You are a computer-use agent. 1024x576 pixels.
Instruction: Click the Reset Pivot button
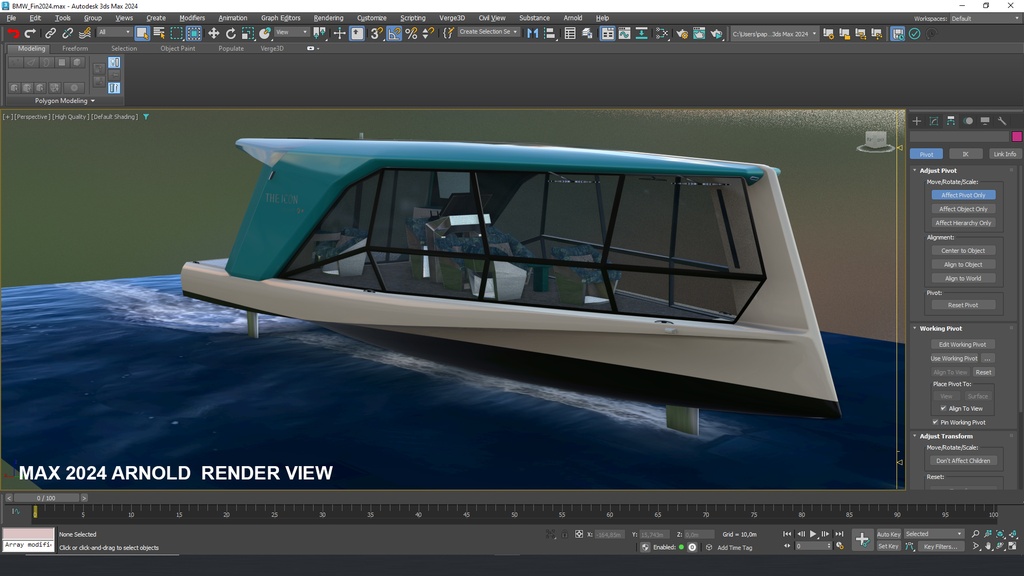click(963, 305)
